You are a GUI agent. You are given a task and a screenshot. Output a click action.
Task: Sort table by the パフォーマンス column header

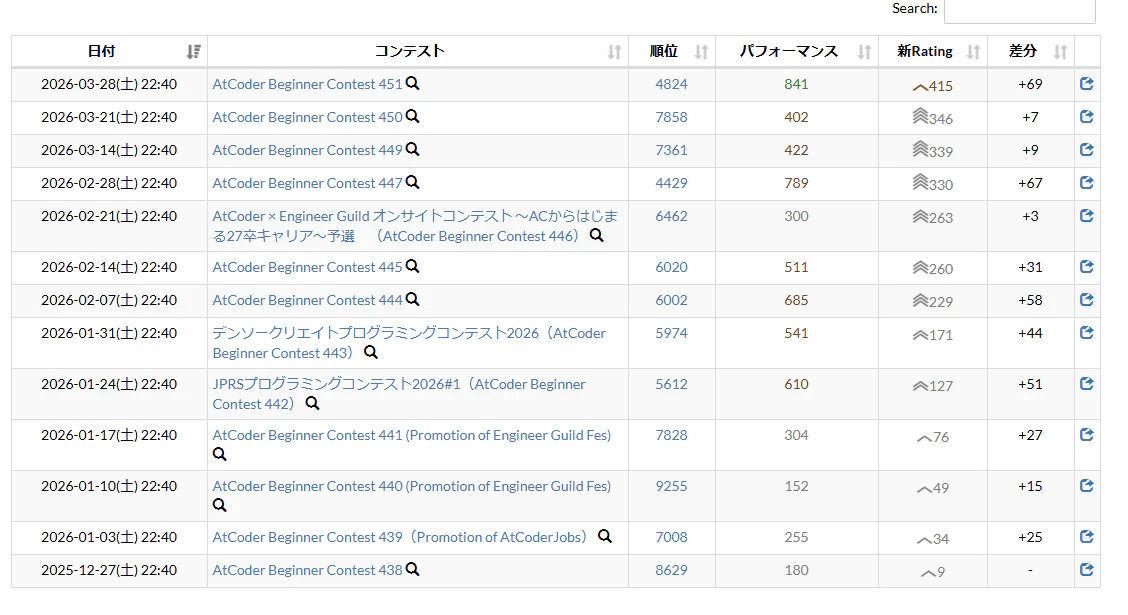pyautogui.click(x=797, y=51)
